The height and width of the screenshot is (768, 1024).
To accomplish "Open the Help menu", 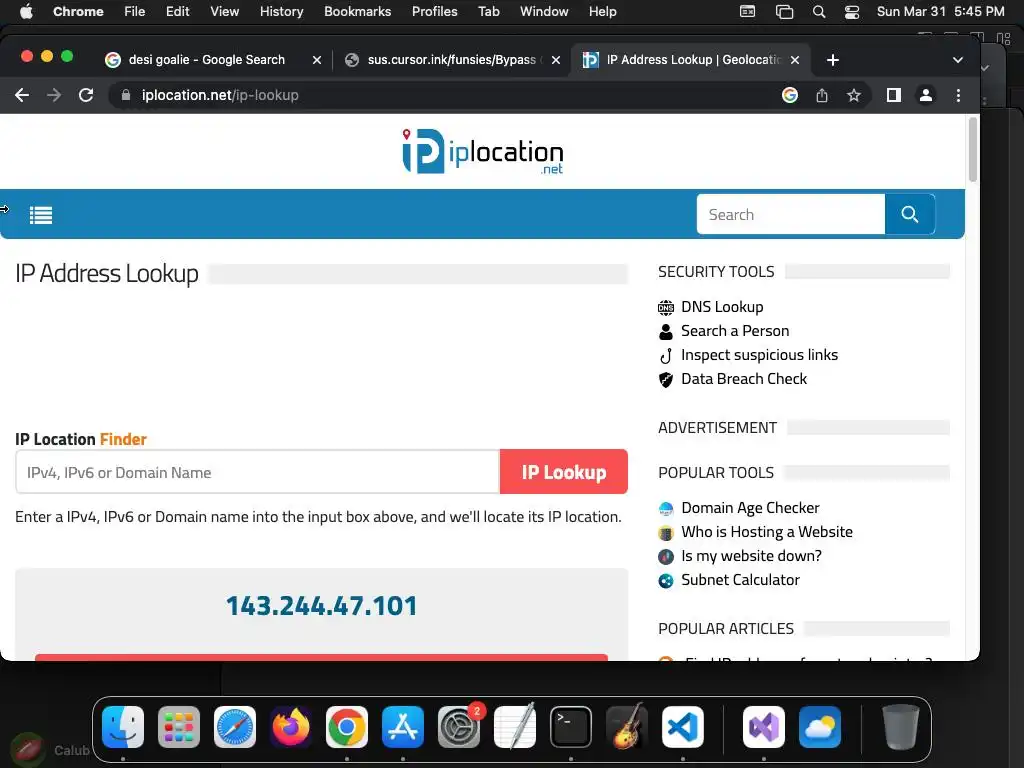I will coord(602,12).
